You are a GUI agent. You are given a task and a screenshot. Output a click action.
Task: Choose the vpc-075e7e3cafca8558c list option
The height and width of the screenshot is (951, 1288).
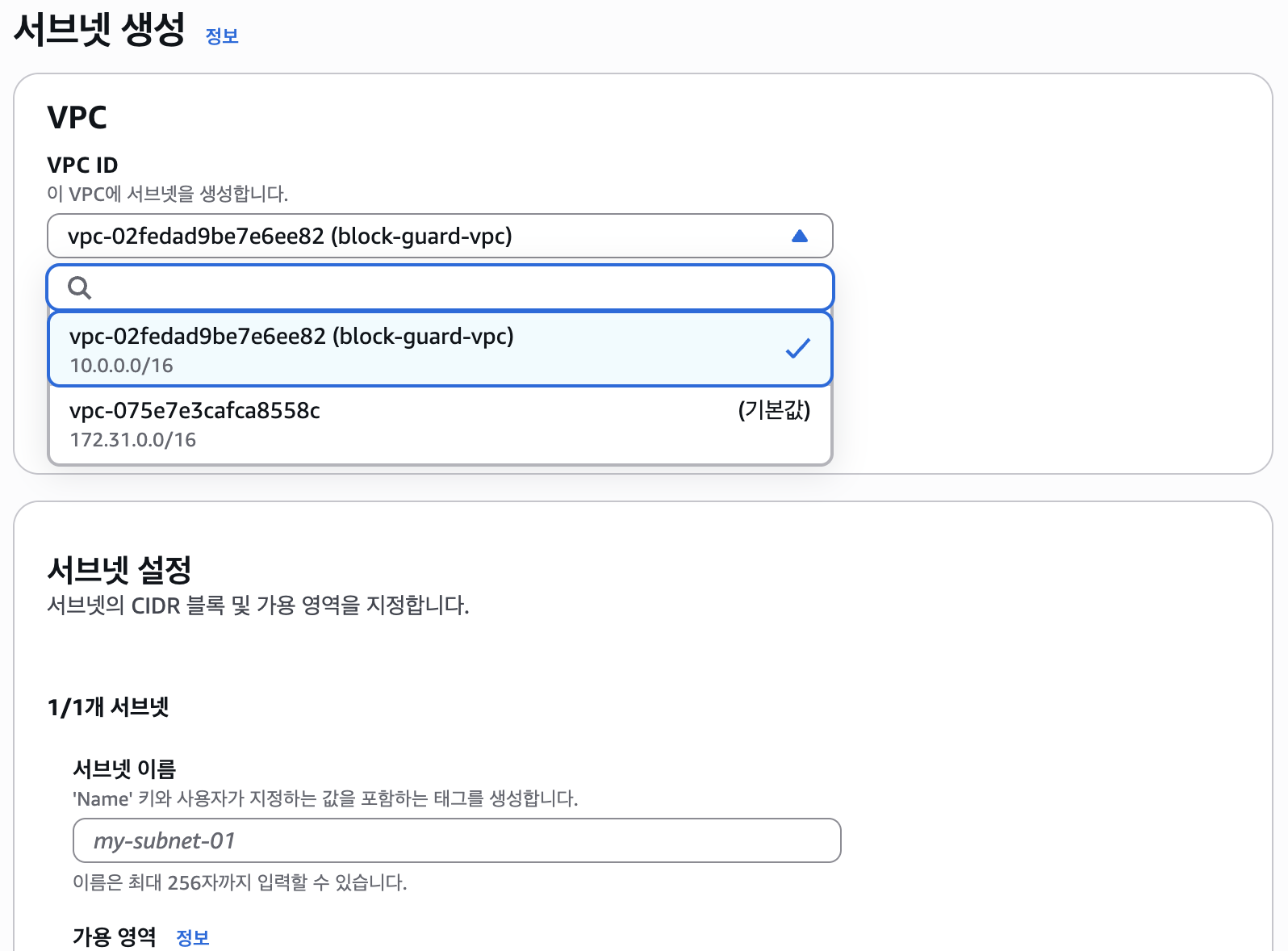coord(194,411)
